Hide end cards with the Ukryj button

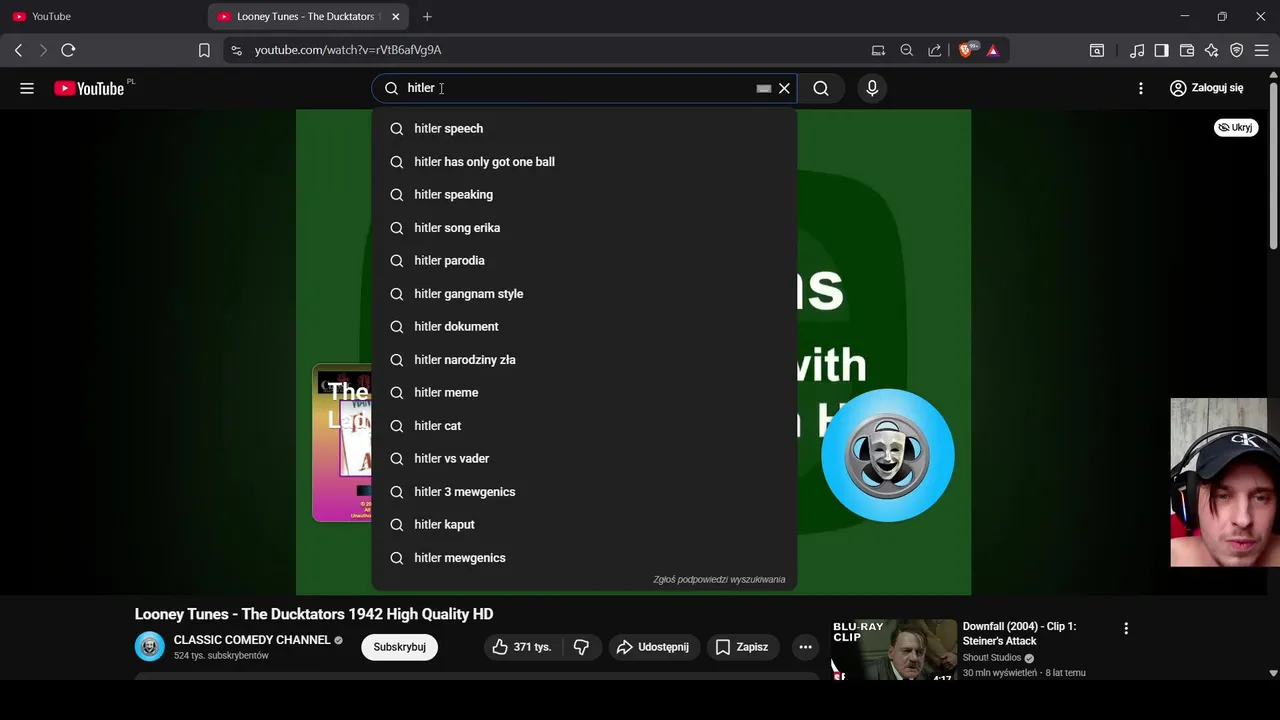coord(1236,127)
